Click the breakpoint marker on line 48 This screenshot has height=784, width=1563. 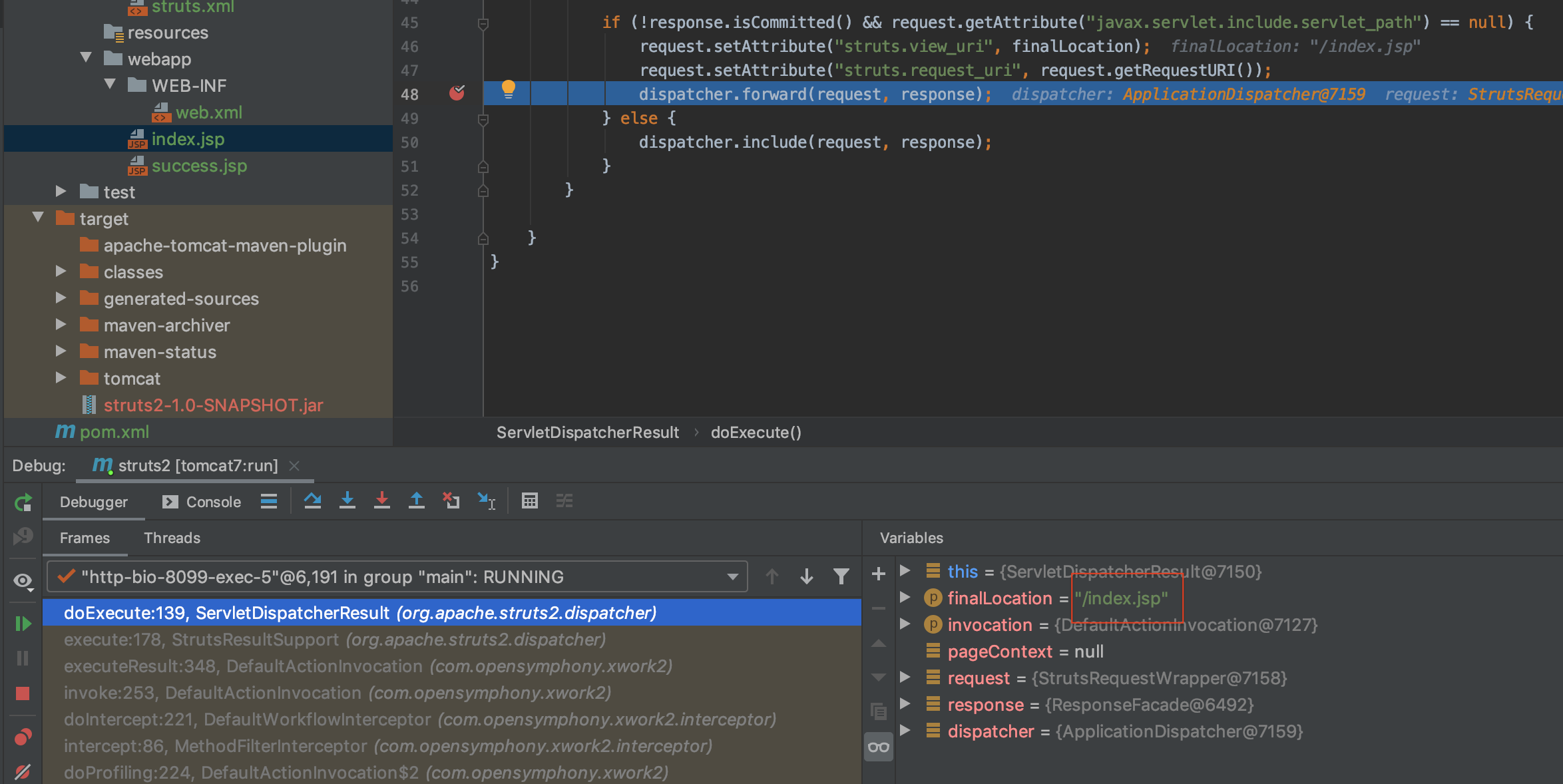[457, 93]
